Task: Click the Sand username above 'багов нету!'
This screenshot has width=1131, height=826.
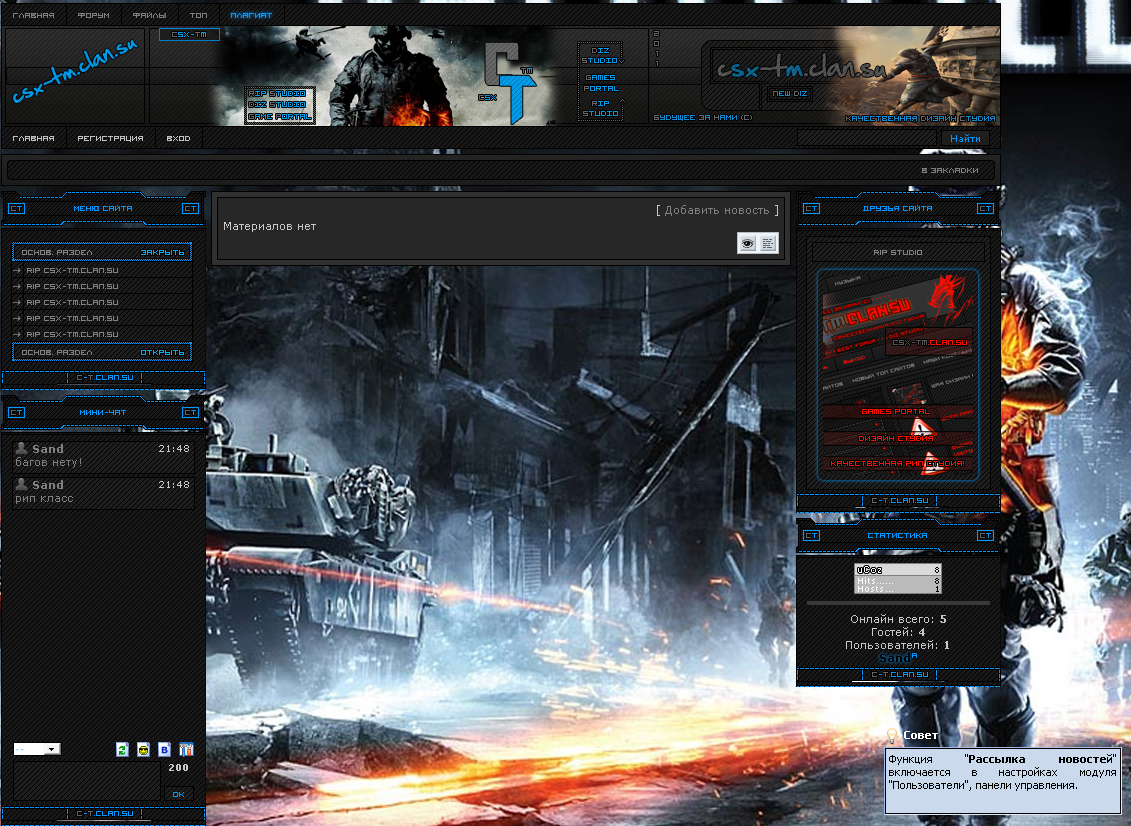Action: click(x=48, y=449)
